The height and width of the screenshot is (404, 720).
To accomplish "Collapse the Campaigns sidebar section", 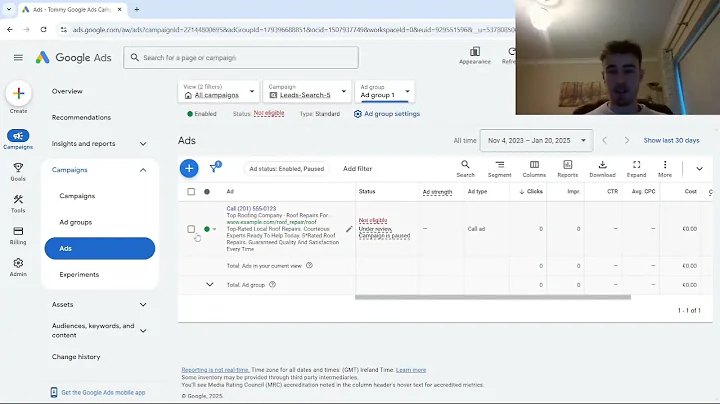I will [x=143, y=170].
